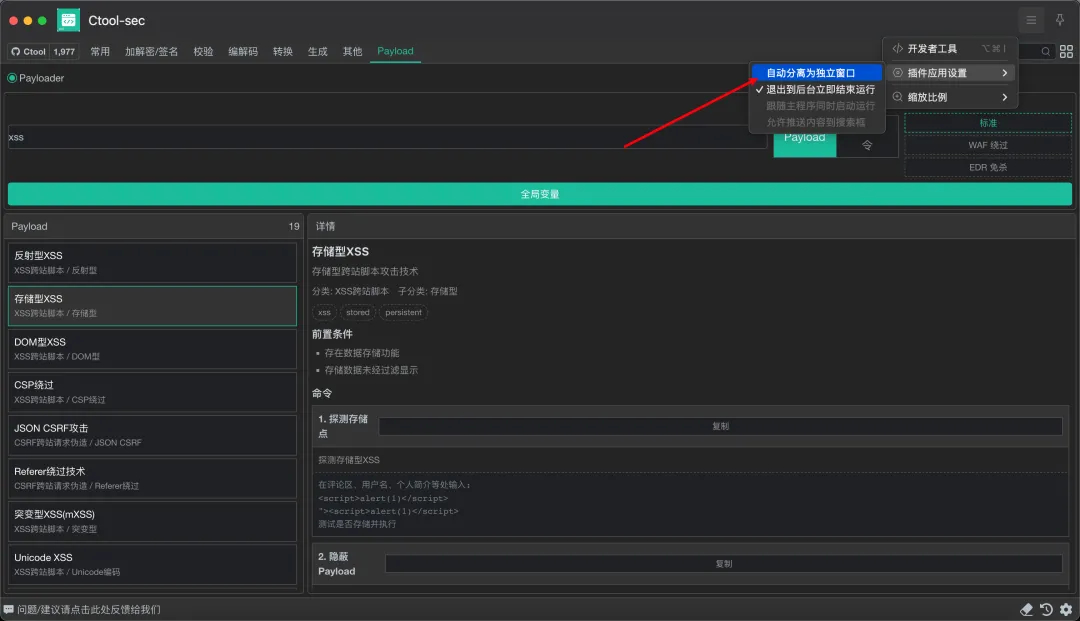The image size is (1080, 621).
Task: Click the eraser icon in status bar
Action: (1026, 609)
